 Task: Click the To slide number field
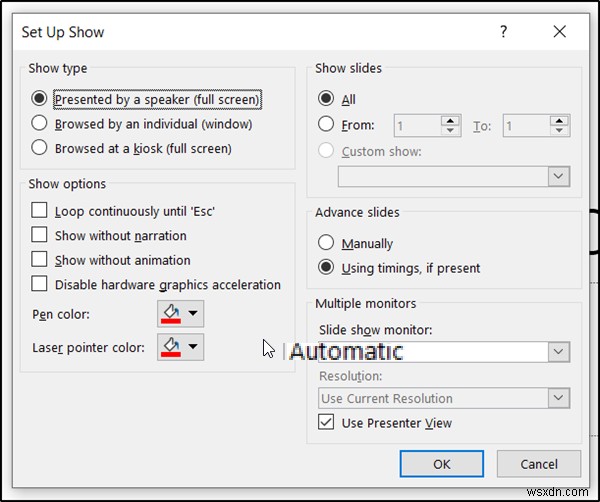click(x=526, y=126)
